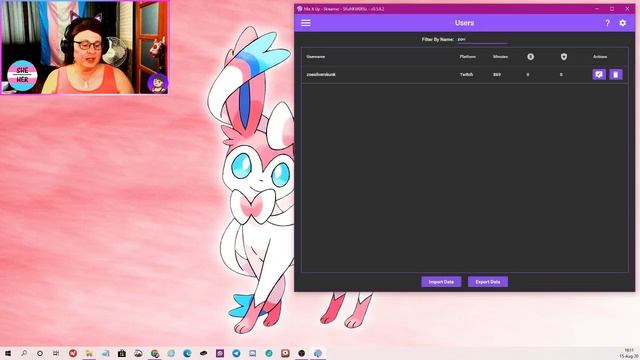Screen dimensions: 640x360
Task: Open Microsoft Edge from the taskbar
Action: coord(187,353)
